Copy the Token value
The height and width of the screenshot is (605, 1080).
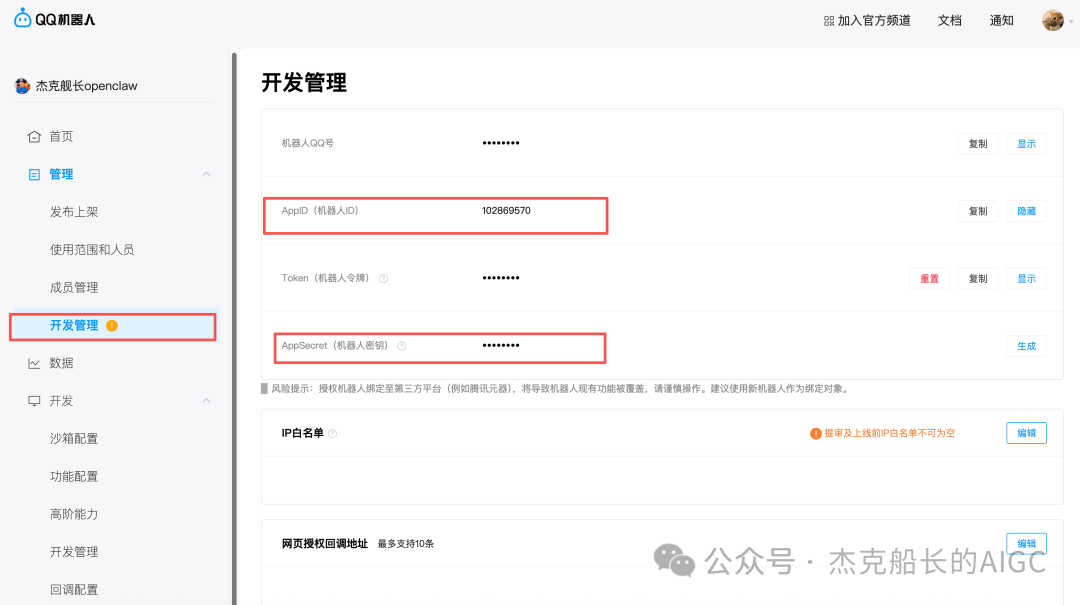(978, 279)
